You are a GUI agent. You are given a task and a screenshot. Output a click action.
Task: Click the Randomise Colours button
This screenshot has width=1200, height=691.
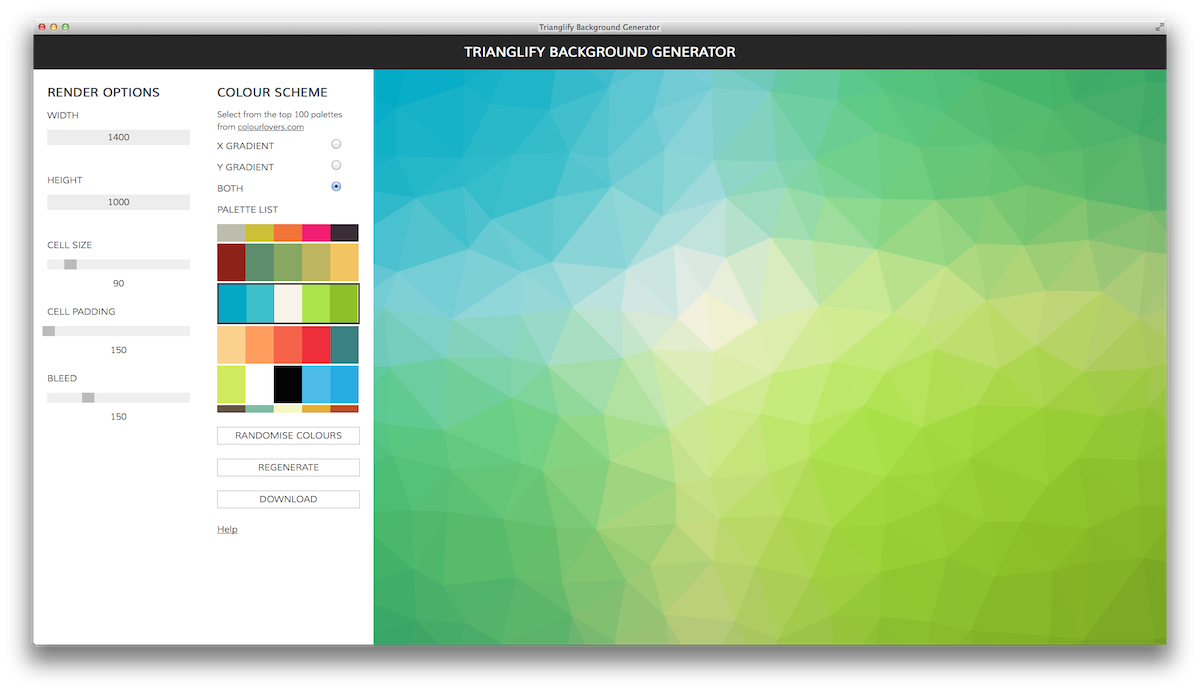tap(288, 436)
